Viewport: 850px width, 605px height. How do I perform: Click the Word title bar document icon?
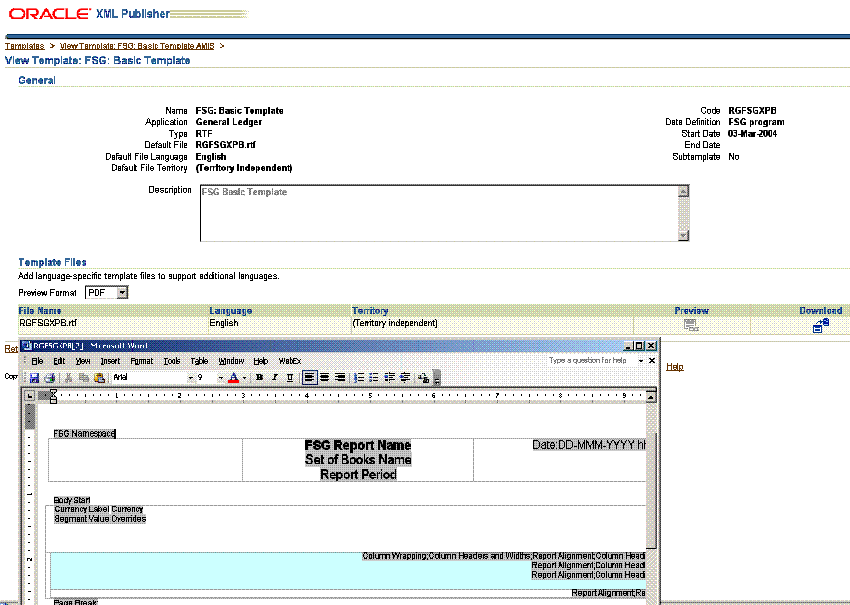(27, 346)
